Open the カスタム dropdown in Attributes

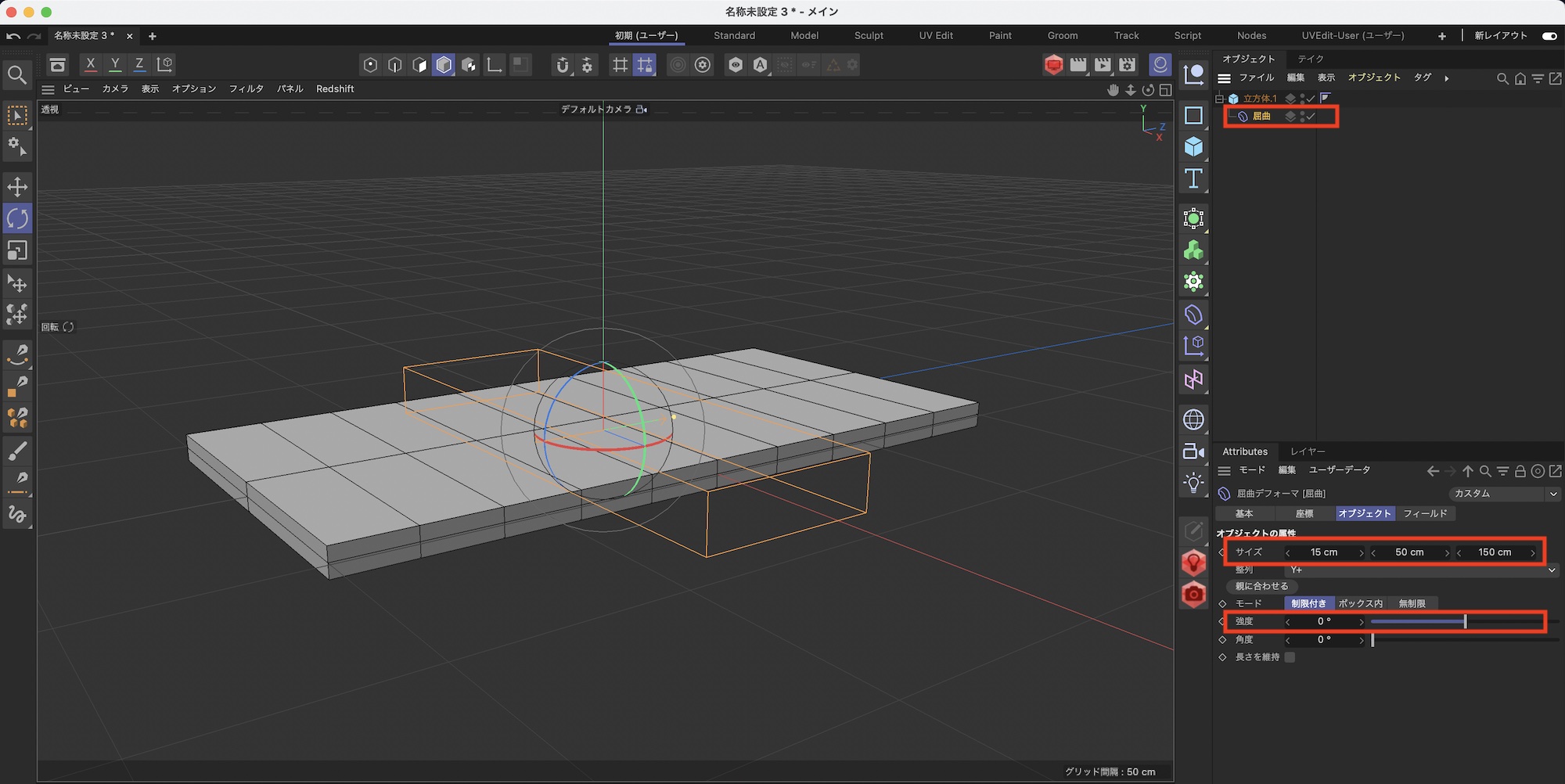pos(1503,494)
